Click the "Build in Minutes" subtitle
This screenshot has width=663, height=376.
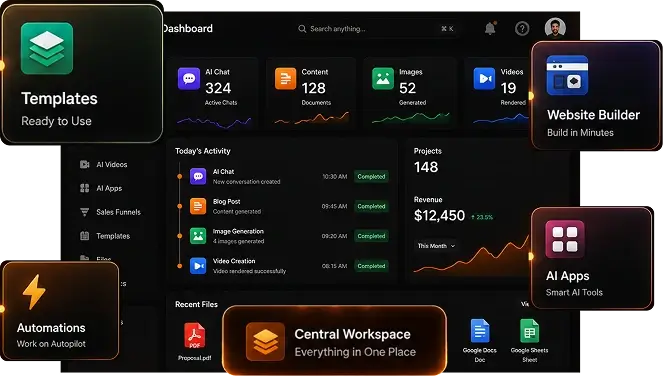pos(580,133)
